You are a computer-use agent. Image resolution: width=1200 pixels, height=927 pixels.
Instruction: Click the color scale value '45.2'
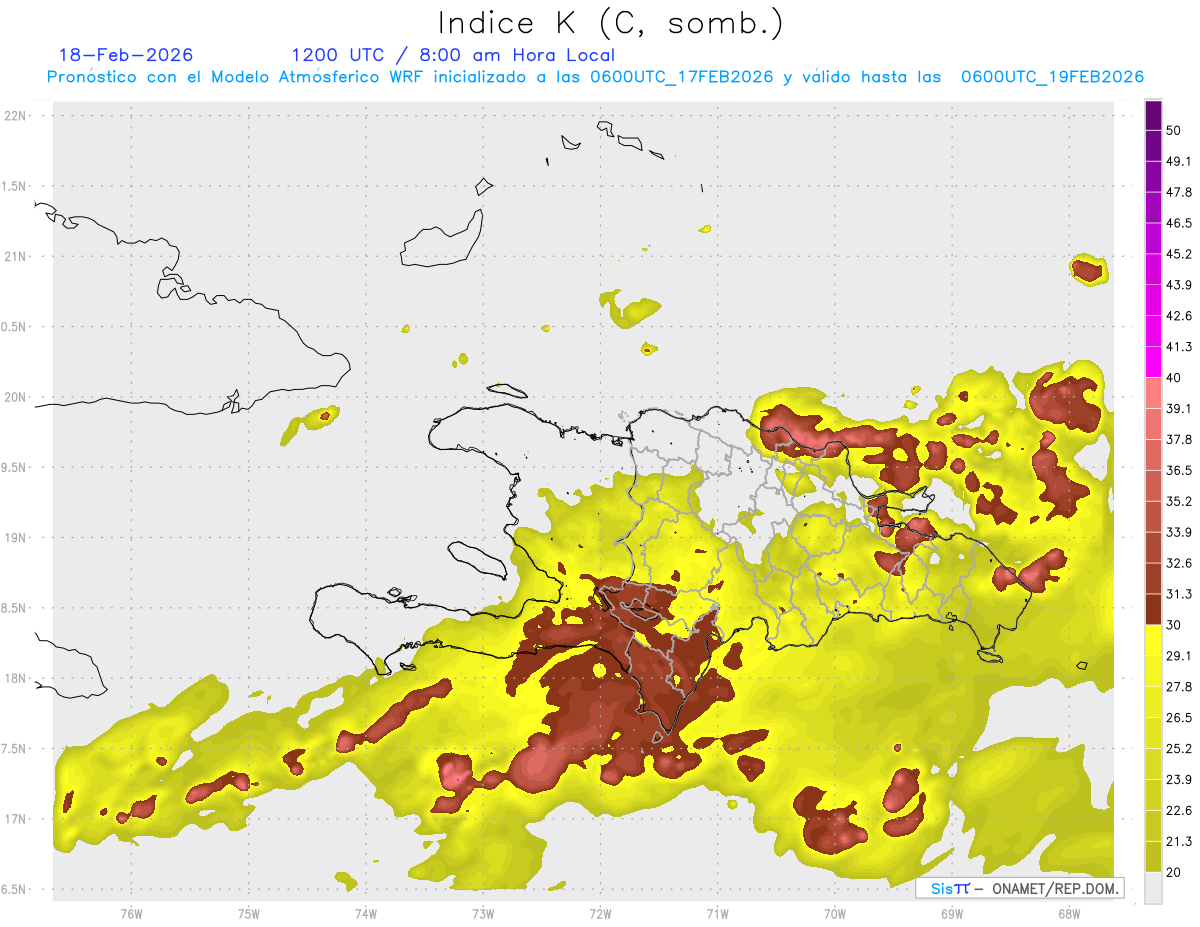1178,254
